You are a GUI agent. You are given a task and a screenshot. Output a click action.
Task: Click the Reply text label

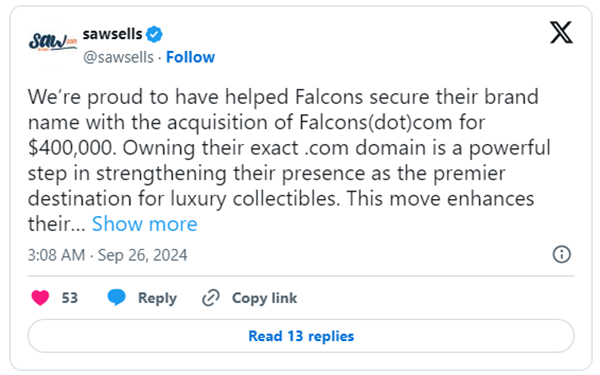coord(157,298)
